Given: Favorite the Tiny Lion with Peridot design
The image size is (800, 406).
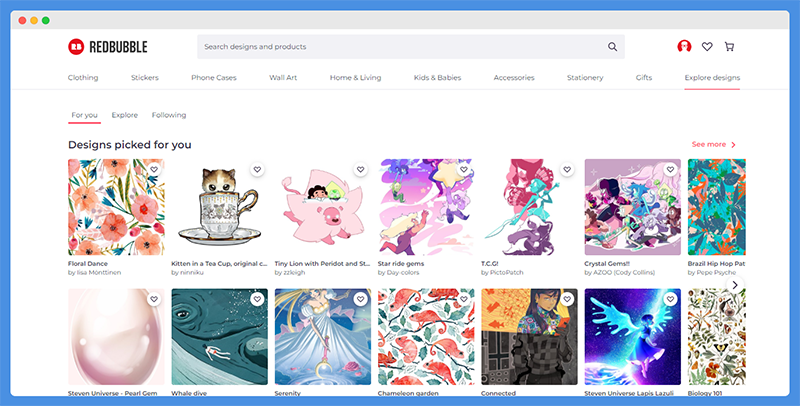Looking at the screenshot, I should click(x=361, y=169).
